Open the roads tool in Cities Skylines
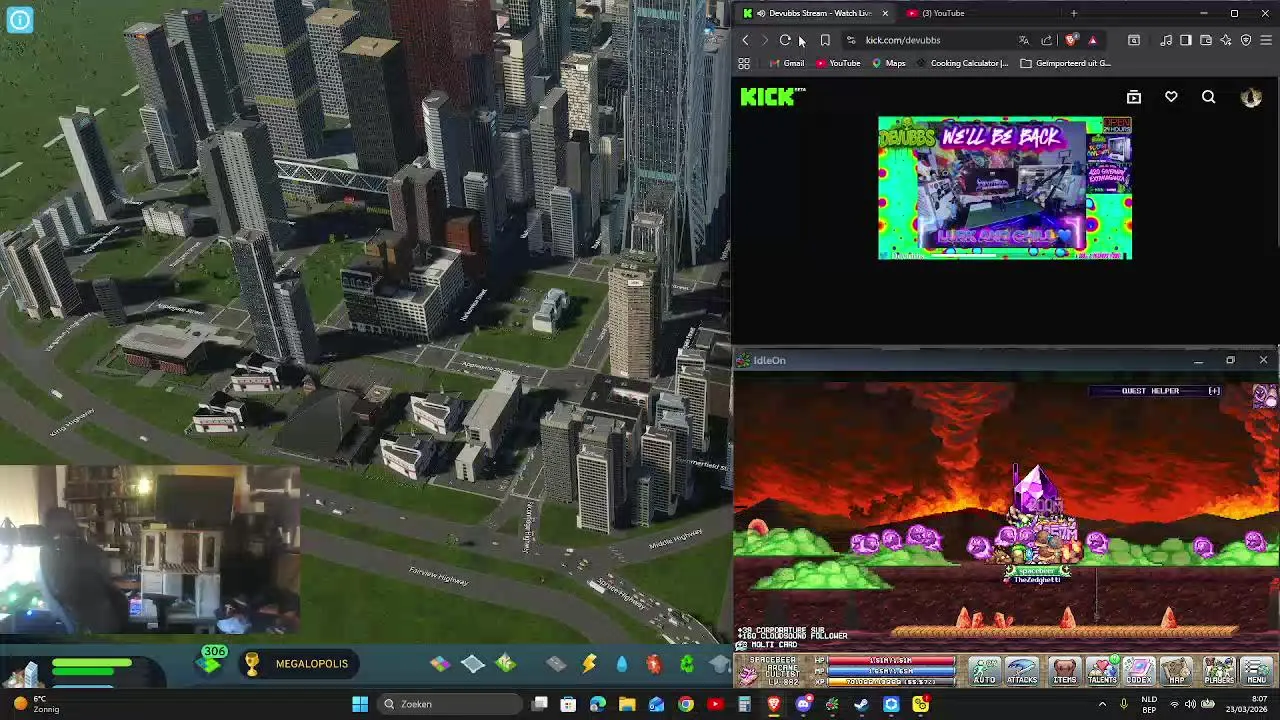 pos(556,664)
